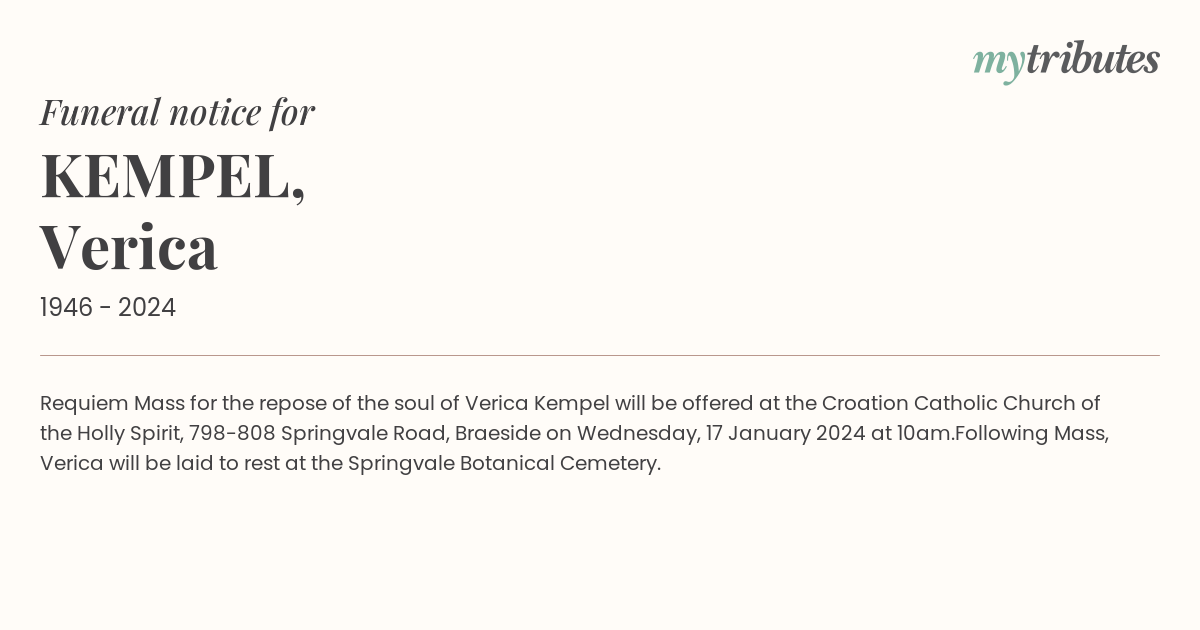The image size is (1200, 630).
Task: Click the green "my" part of logo
Action: pos(999,64)
